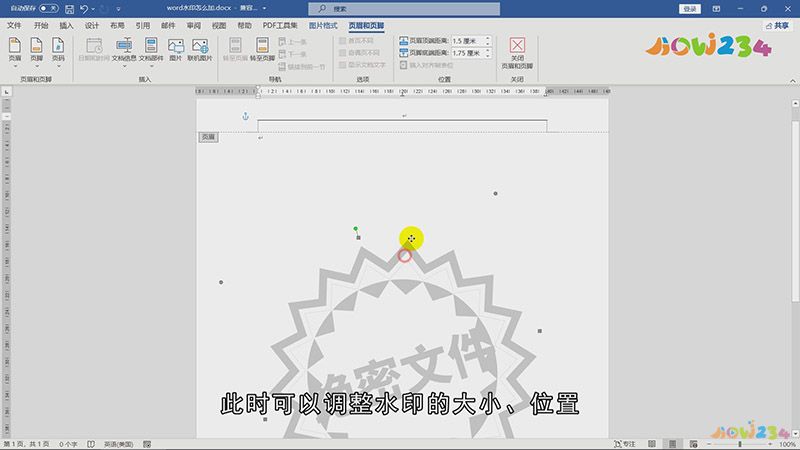Click the macro recording icon in status bar
800x450 pixels.
coord(147,444)
